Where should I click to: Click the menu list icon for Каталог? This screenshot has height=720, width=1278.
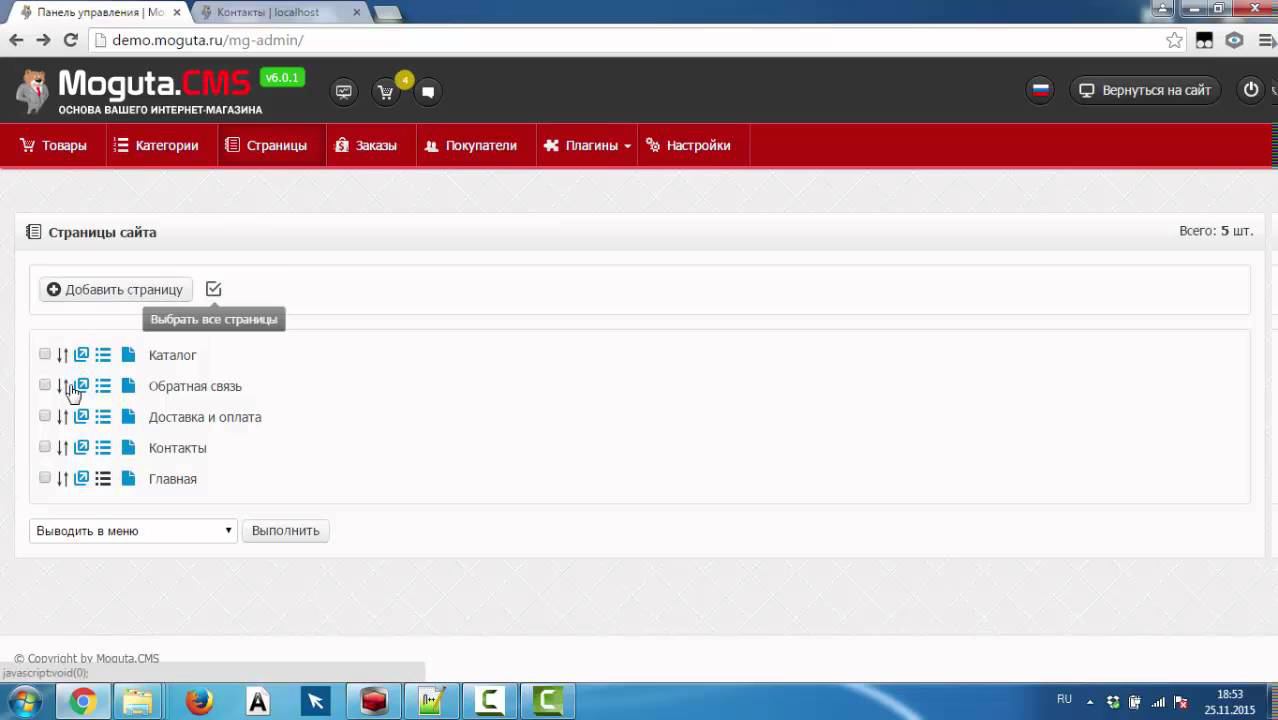click(103, 355)
